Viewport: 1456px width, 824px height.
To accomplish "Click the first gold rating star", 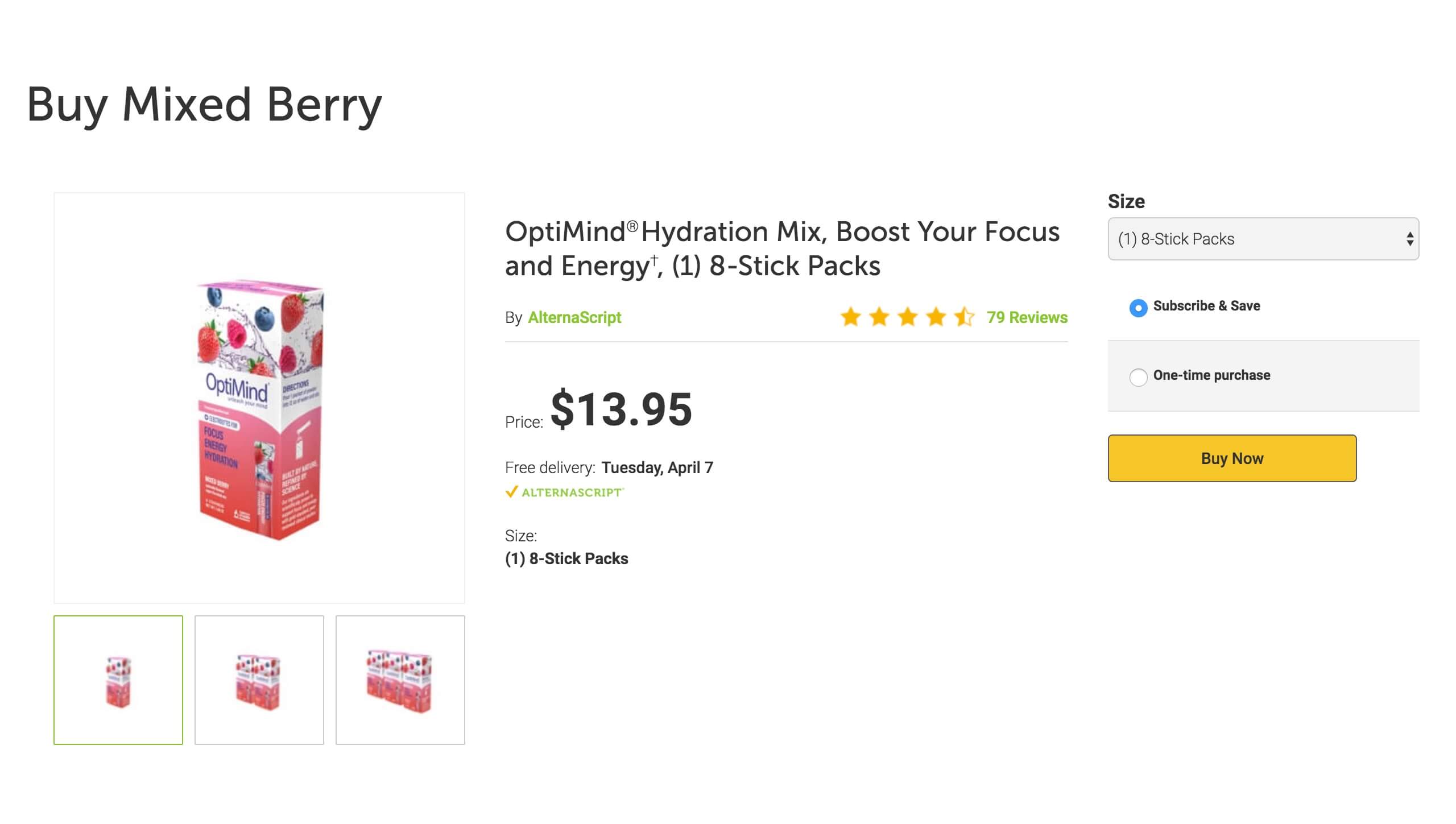I will (x=851, y=317).
